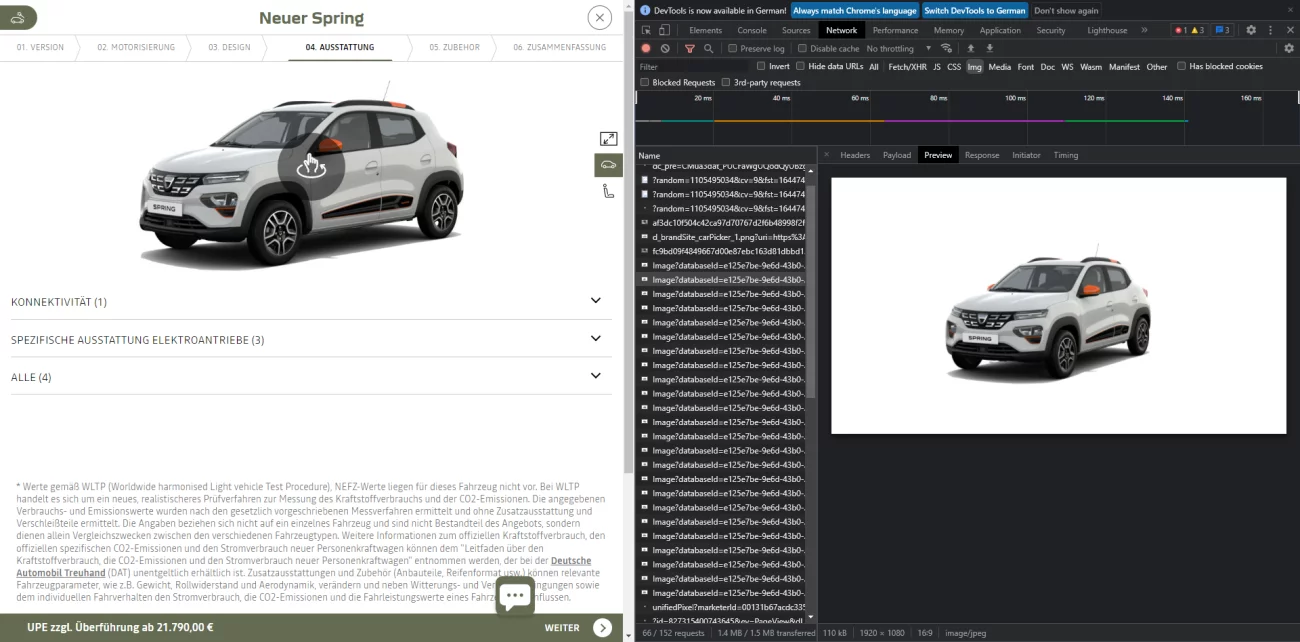
Task: Open the Timing tab of request
Action: tap(1066, 155)
